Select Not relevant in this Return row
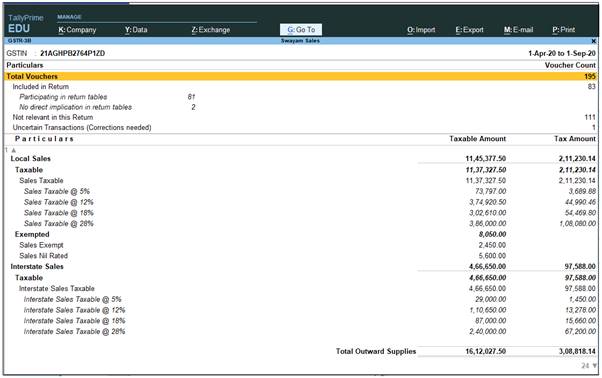The height and width of the screenshot is (378, 602). pos(301,117)
